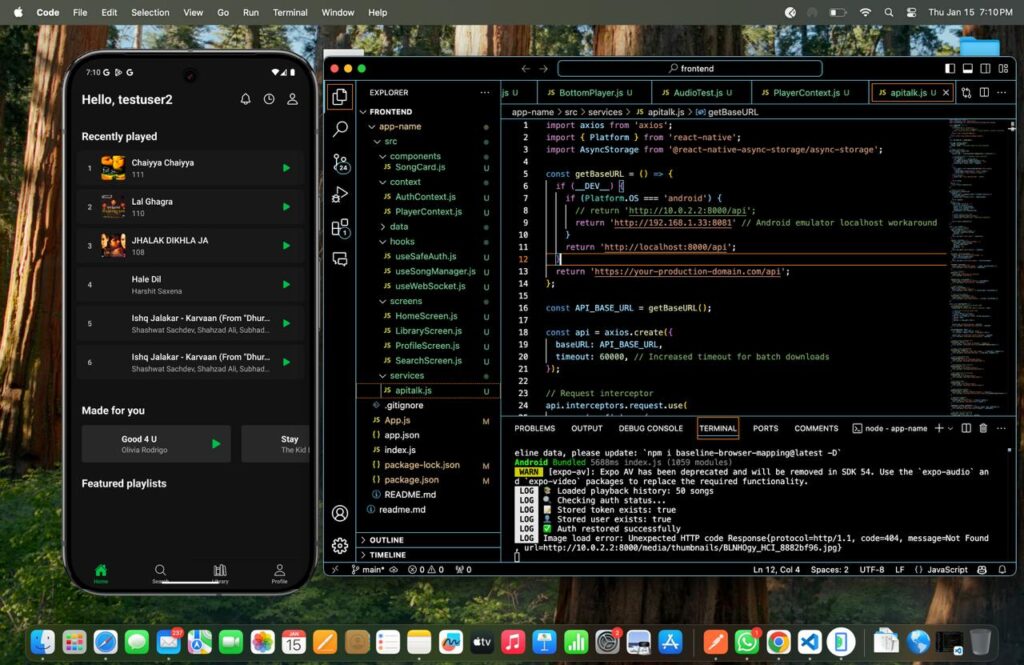This screenshot has width=1024, height=665.
Task: Click the Manage gear icon
Action: pyautogui.click(x=340, y=545)
